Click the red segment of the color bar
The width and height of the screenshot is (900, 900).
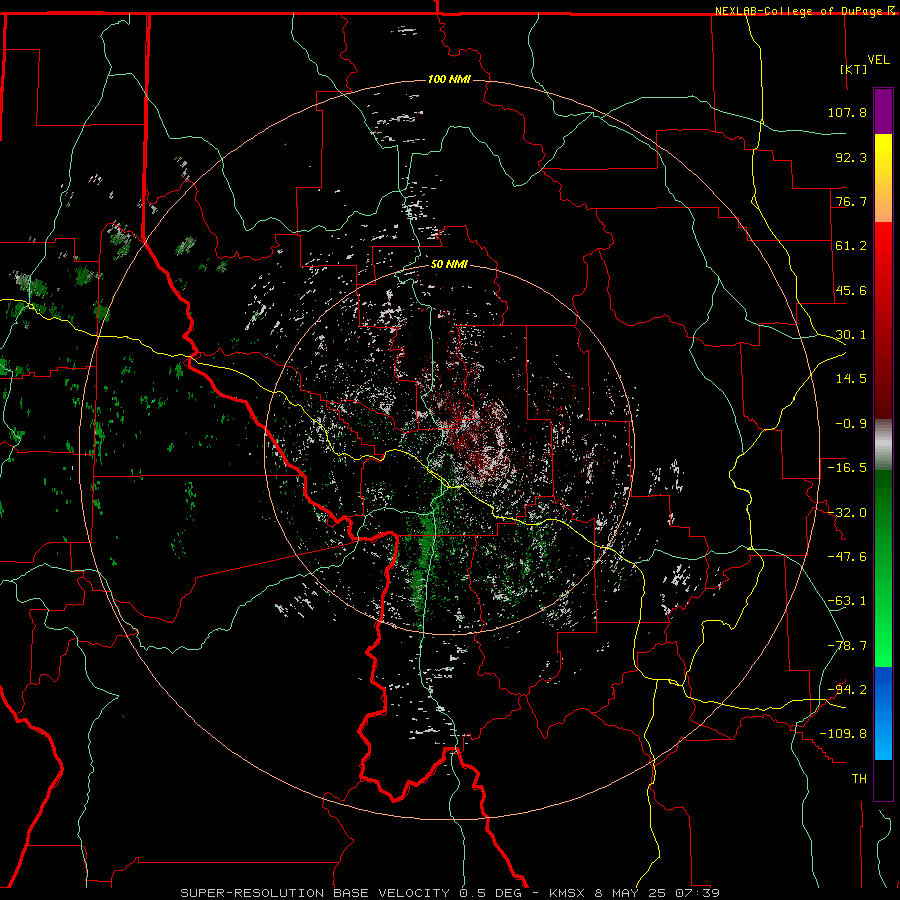(883, 320)
